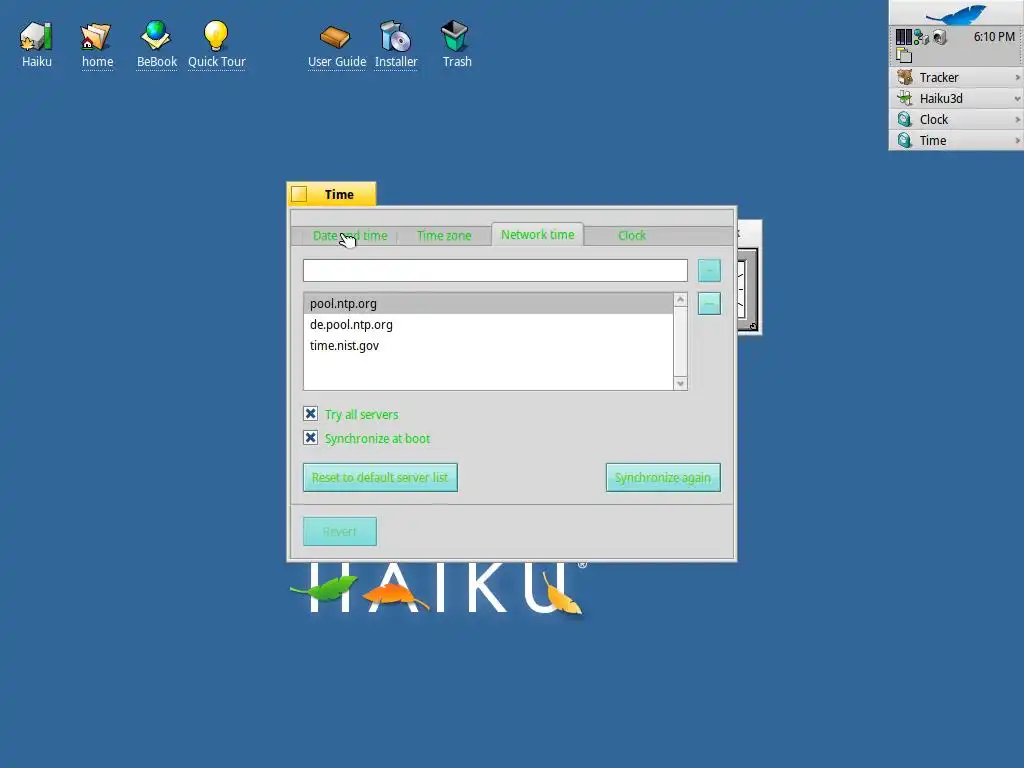
Task: Open the Deskbar blue leaf menu
Action: coord(956,14)
